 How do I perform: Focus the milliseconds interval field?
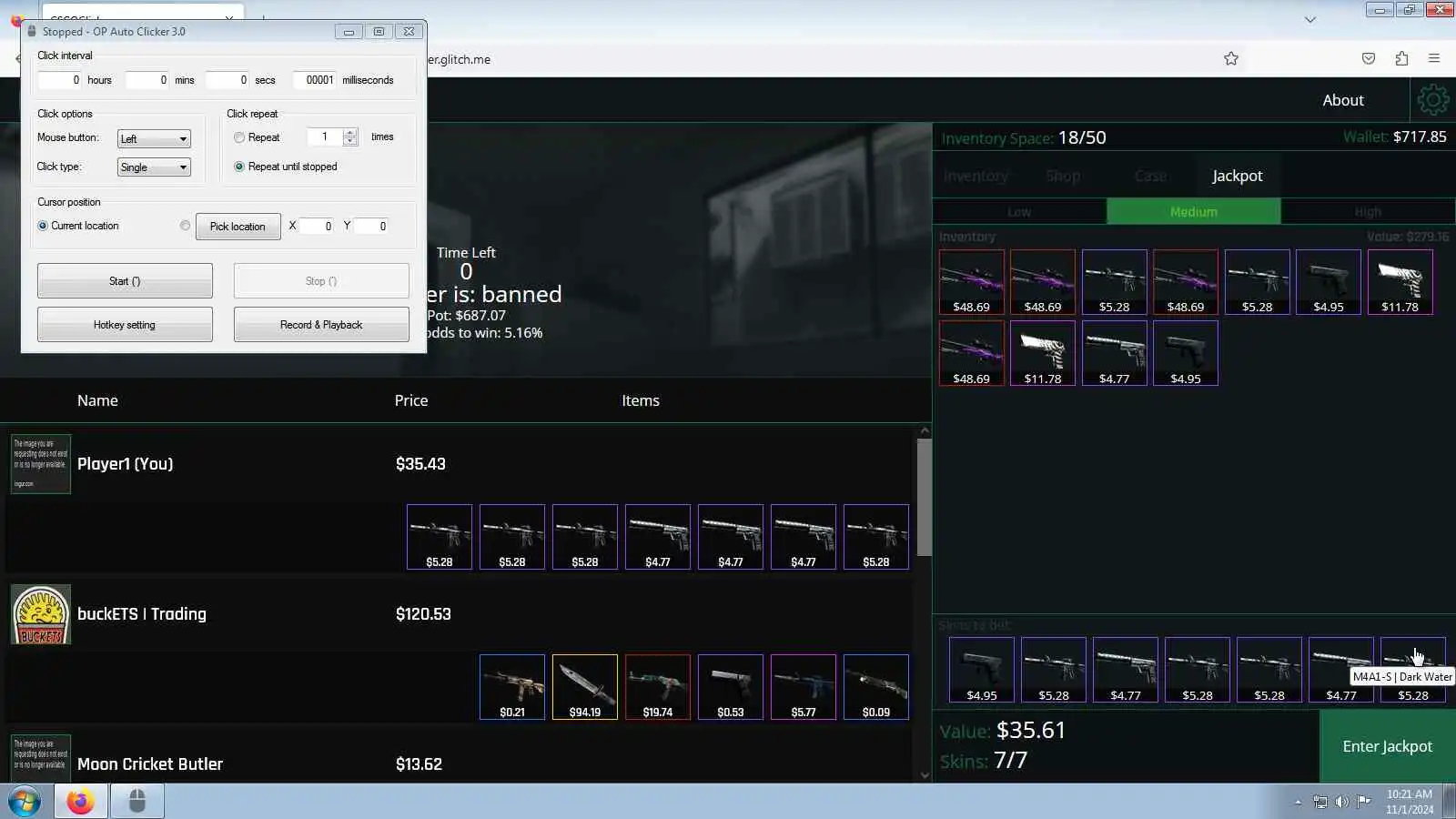315,80
